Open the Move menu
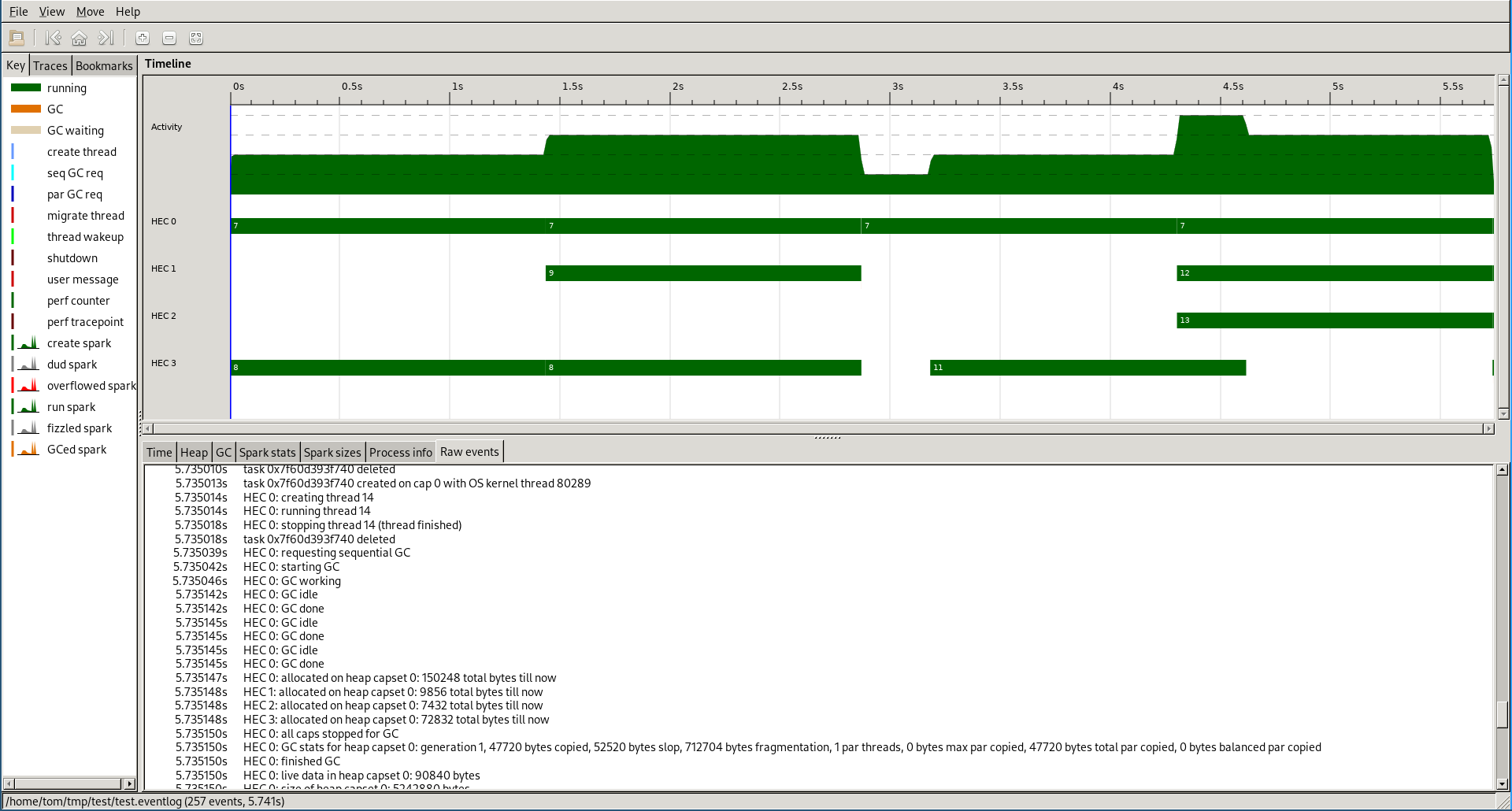Screen dimensions: 1512x811 pos(90,12)
